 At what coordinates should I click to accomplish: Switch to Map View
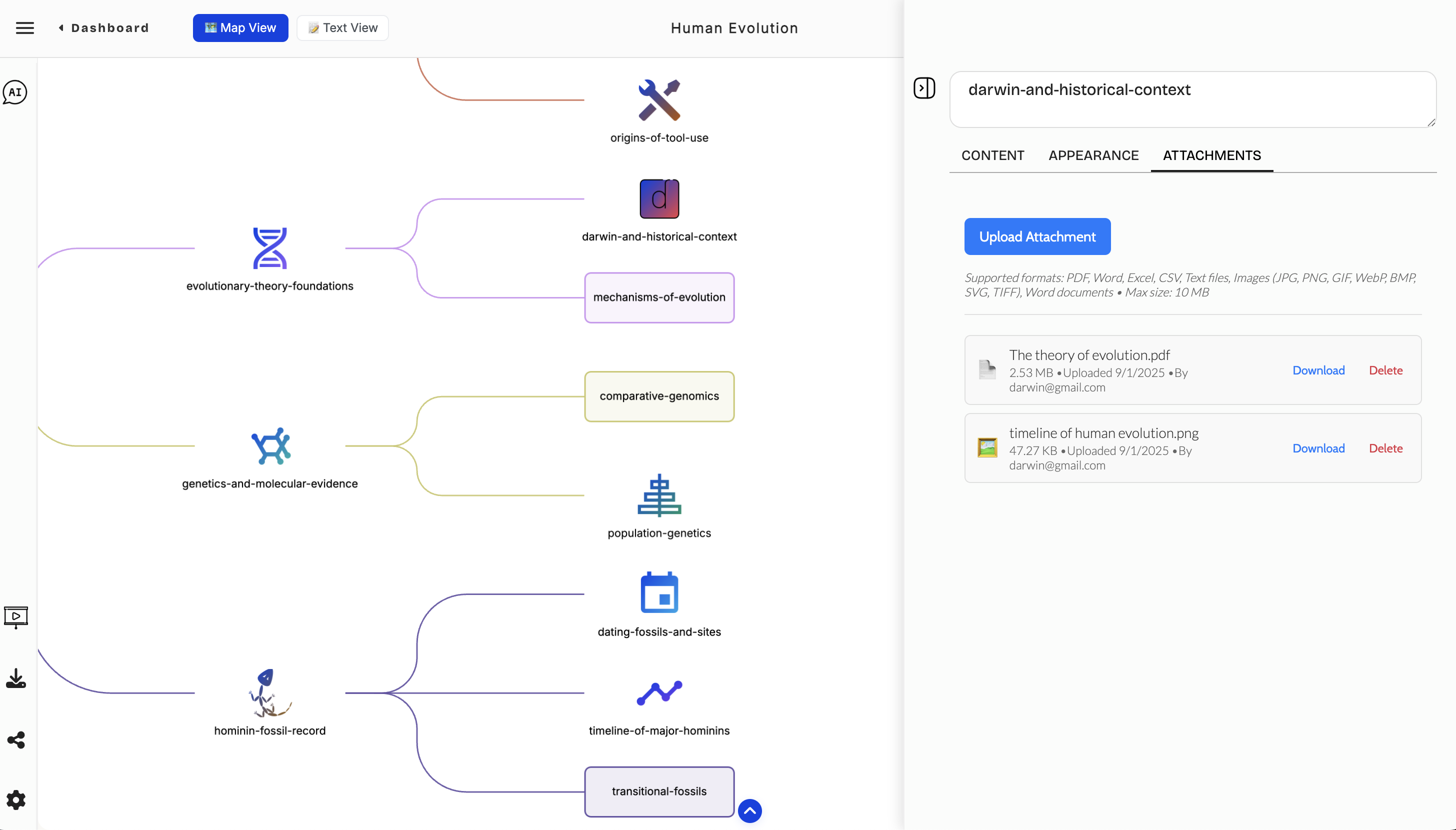(240, 28)
